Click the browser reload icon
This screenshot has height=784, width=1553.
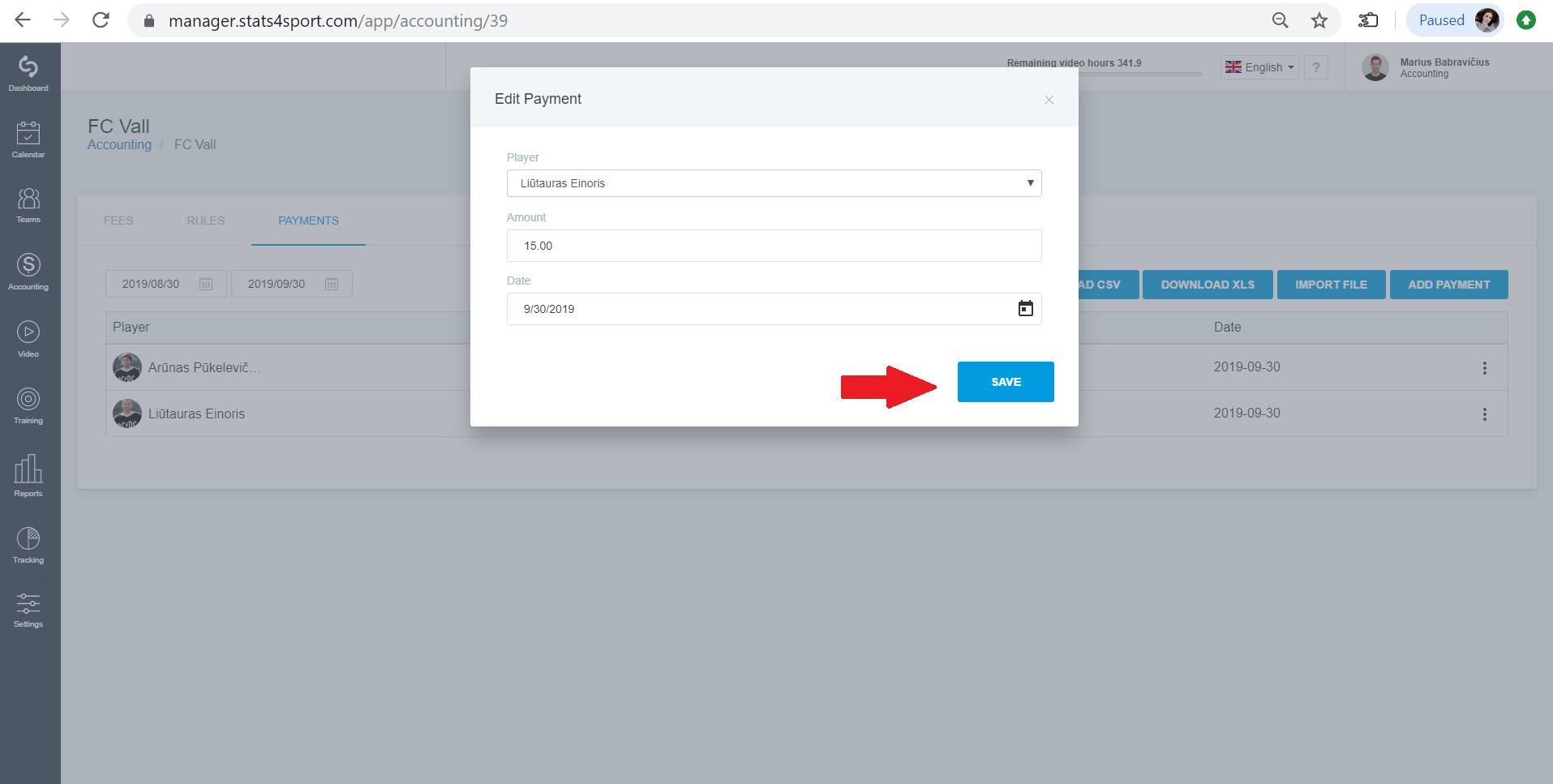point(101,20)
